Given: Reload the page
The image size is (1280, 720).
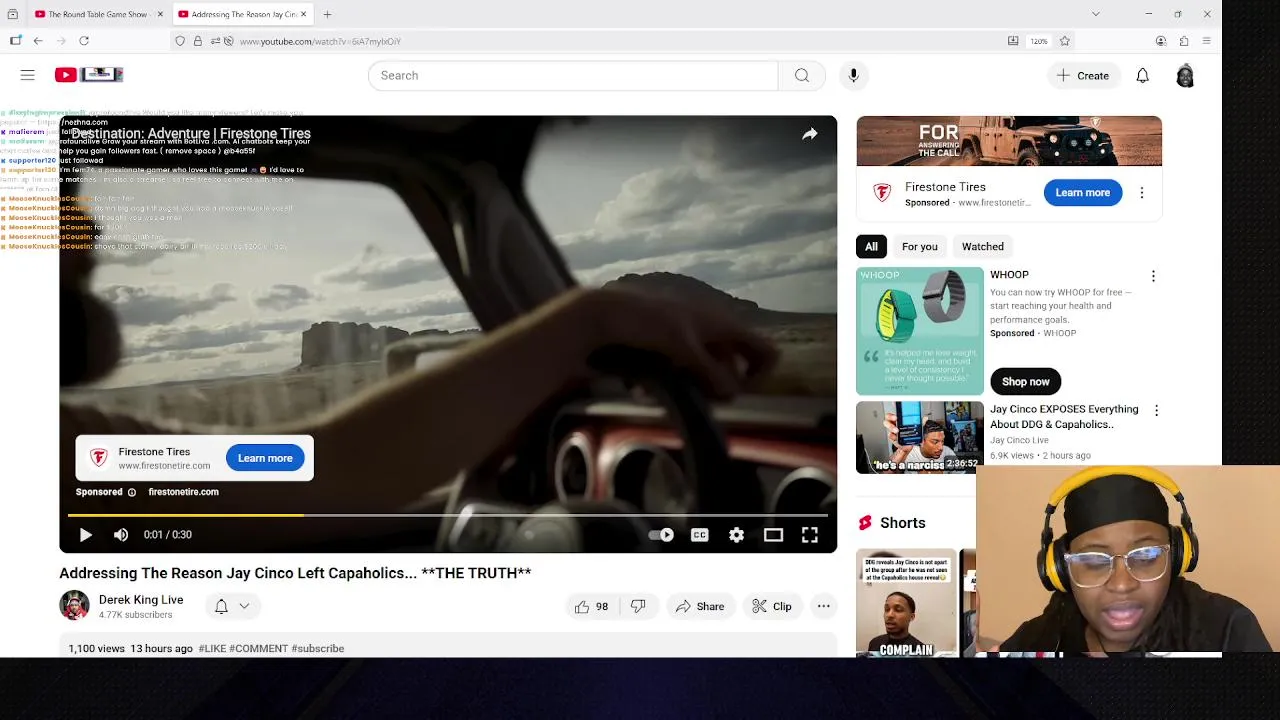Looking at the screenshot, I should point(84,41).
